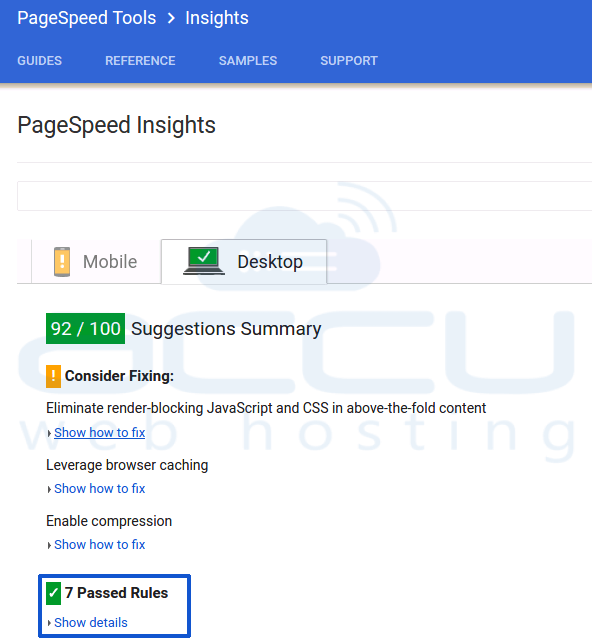Click the 7 Passed Rules label
This screenshot has height=644, width=592.
[116, 593]
